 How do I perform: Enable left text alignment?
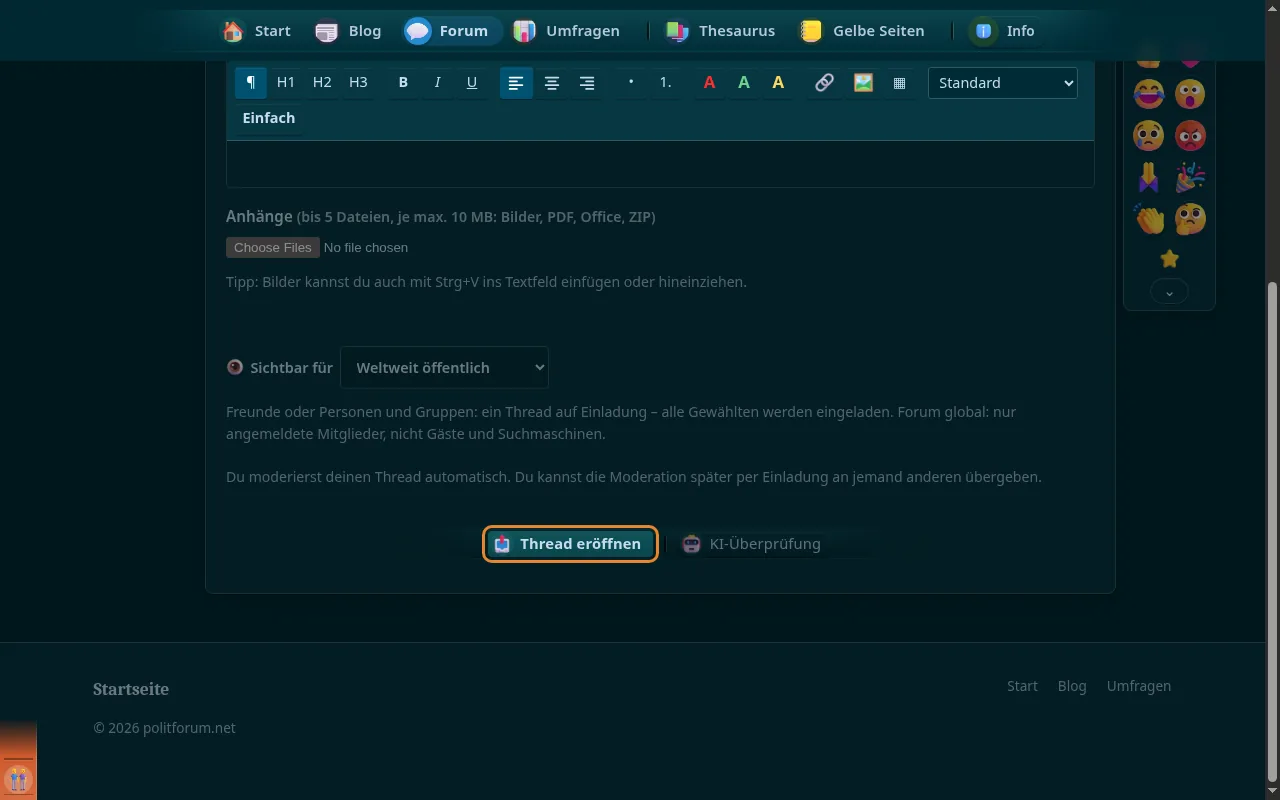click(516, 83)
